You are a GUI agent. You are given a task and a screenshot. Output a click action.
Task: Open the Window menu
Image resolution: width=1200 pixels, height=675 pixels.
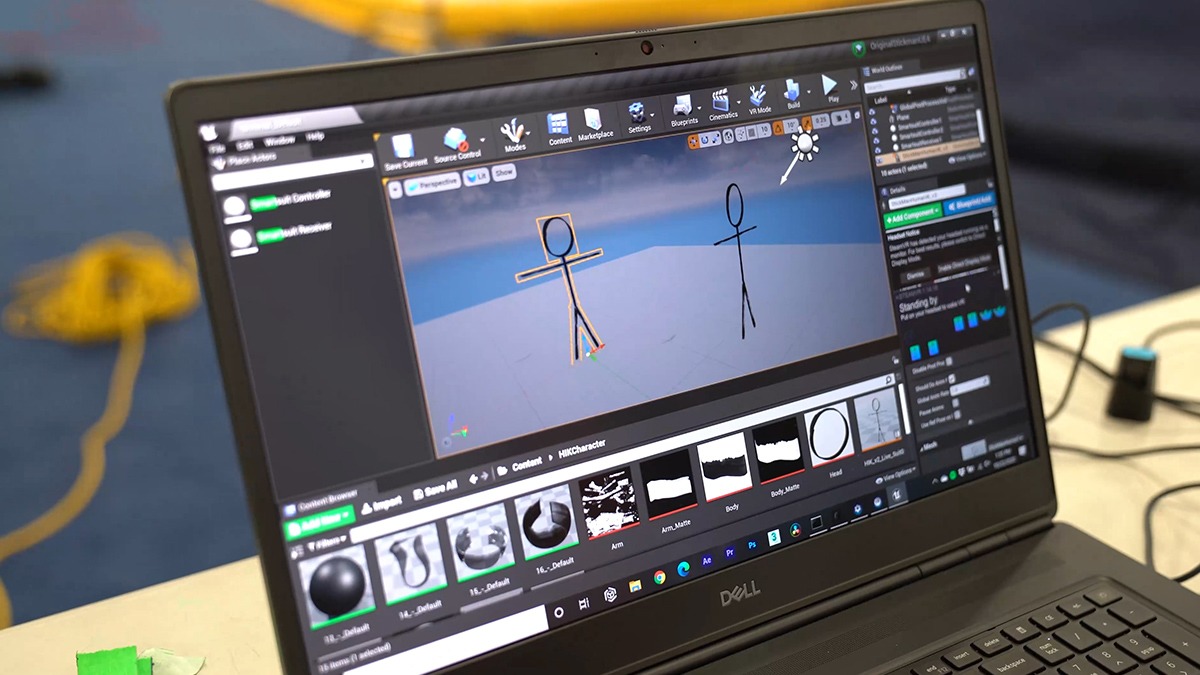coord(279,141)
